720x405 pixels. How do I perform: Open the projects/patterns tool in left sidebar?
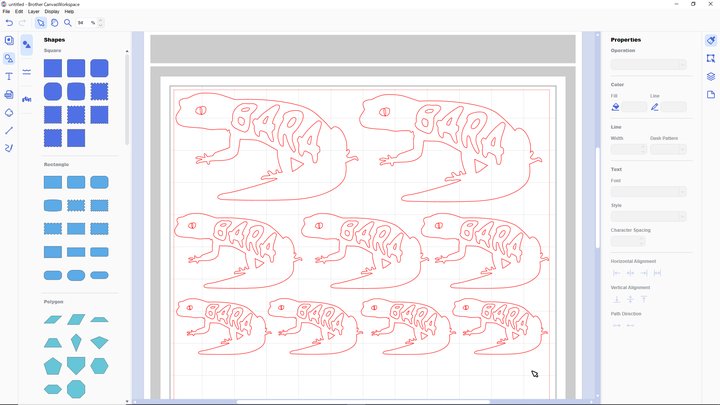pos(9,40)
